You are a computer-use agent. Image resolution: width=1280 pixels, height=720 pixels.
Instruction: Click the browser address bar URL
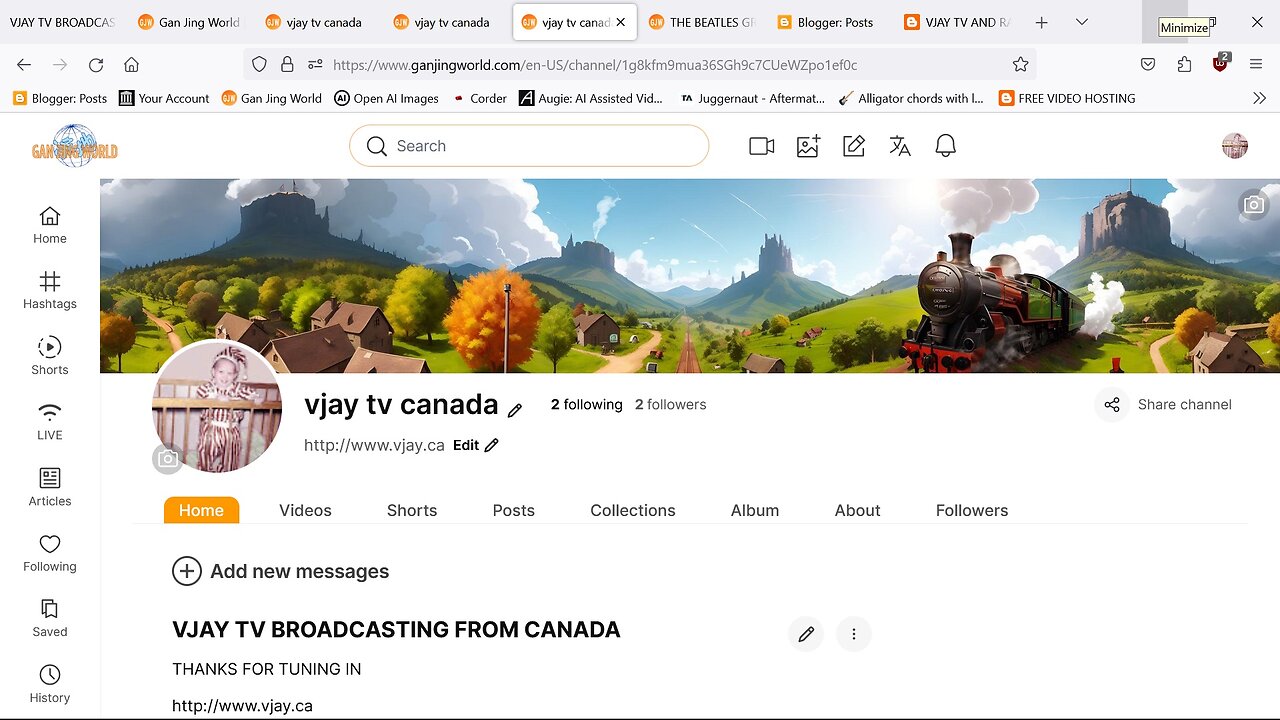tap(595, 65)
